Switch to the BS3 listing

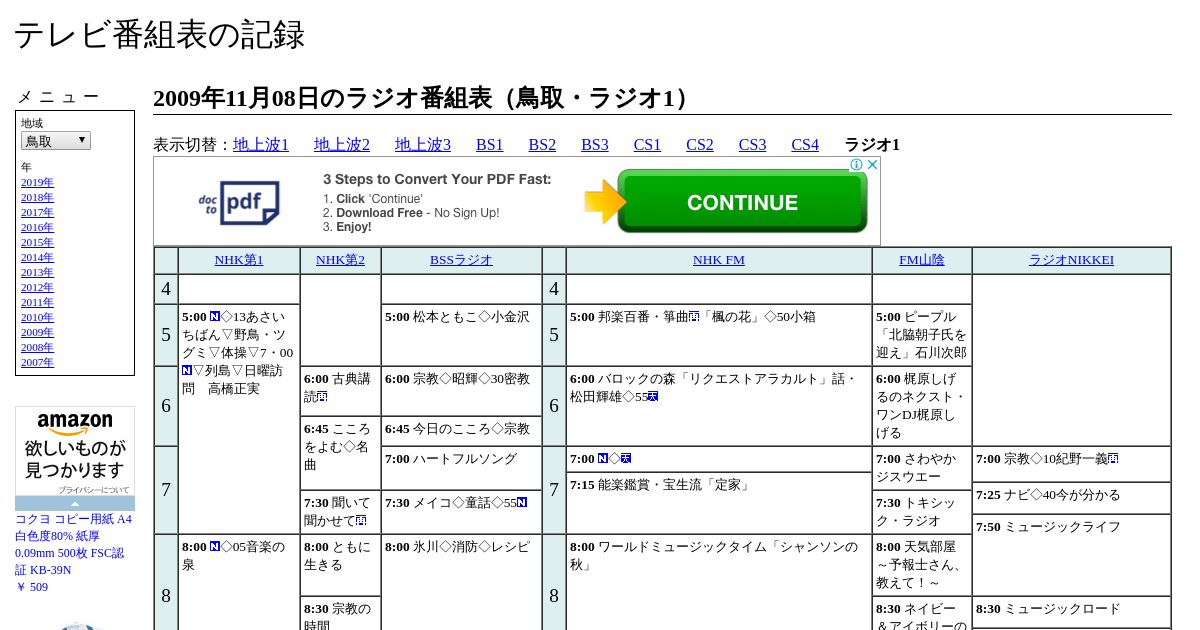pyautogui.click(x=595, y=145)
